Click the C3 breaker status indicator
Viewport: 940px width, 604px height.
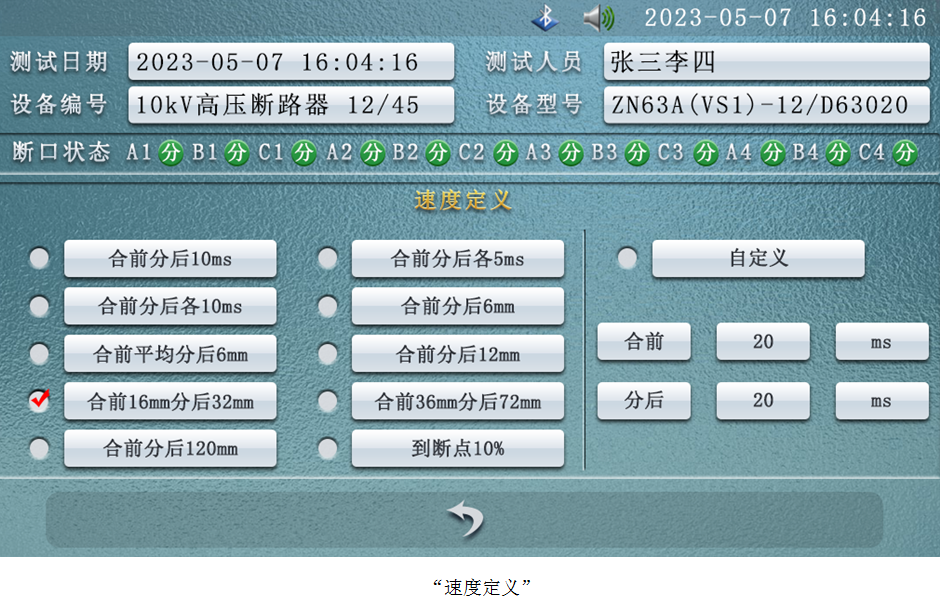tap(705, 153)
